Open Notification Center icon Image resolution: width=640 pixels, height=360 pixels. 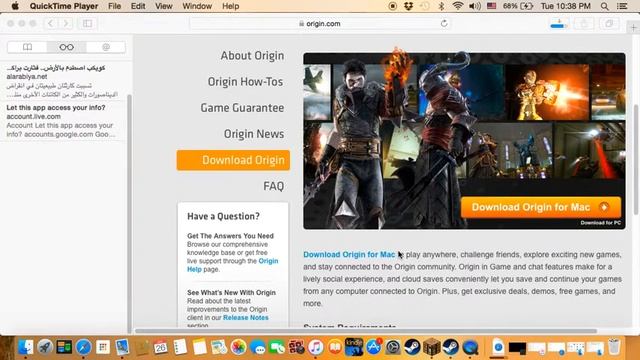pyautogui.click(x=622, y=6)
